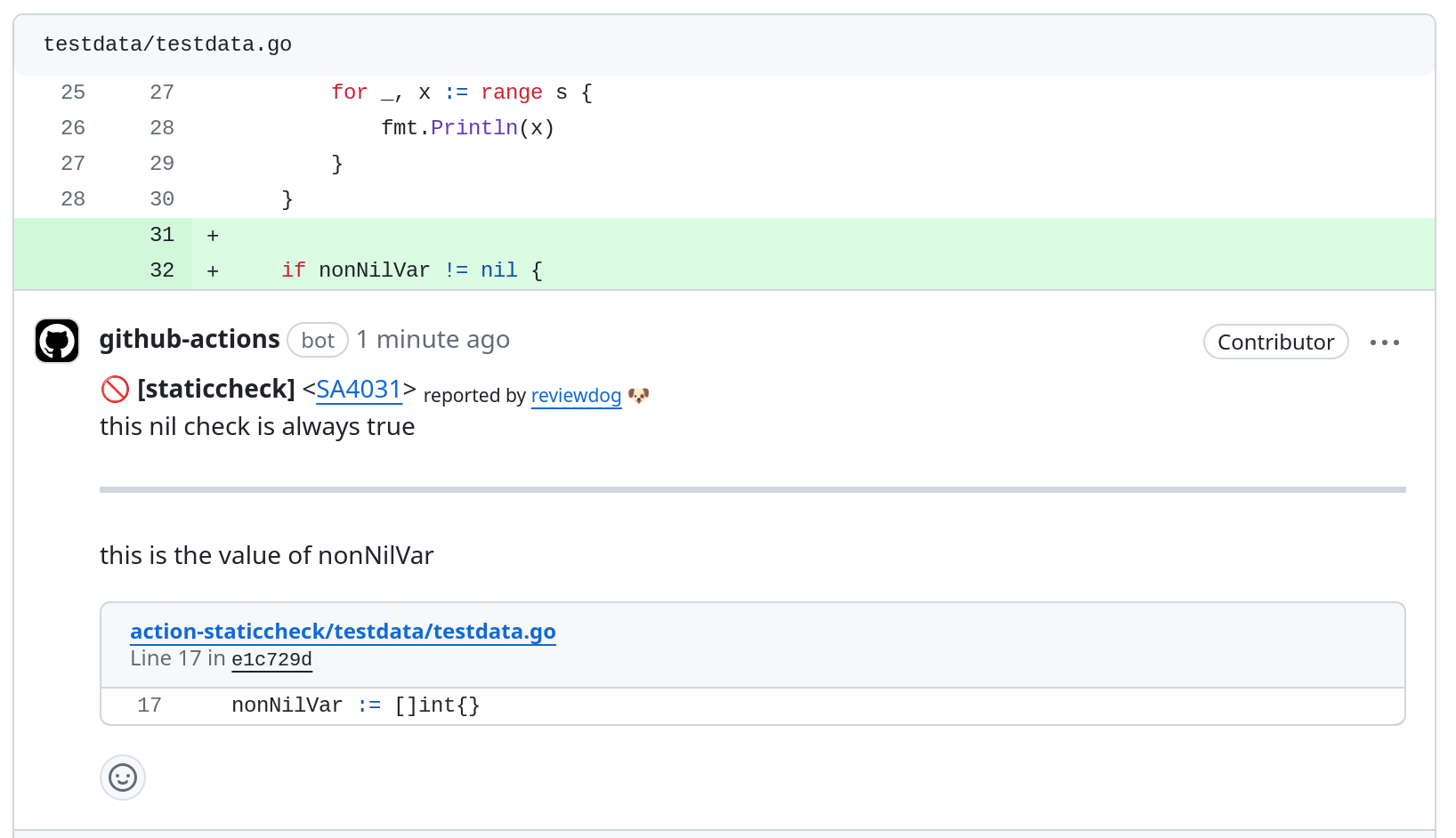
Task: Click the github-actions author name
Action: click(190, 340)
